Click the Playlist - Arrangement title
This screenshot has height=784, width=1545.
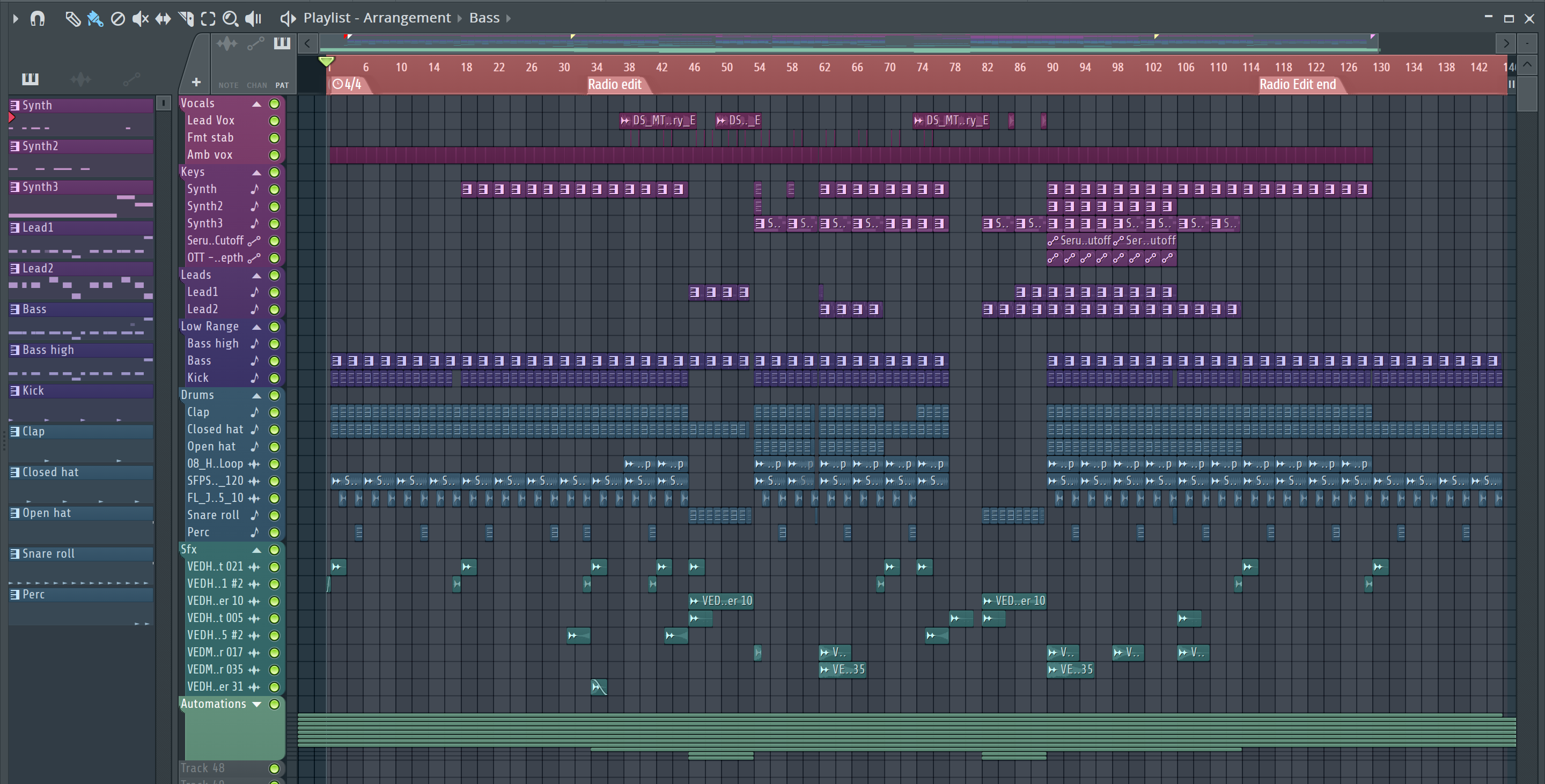click(x=377, y=18)
